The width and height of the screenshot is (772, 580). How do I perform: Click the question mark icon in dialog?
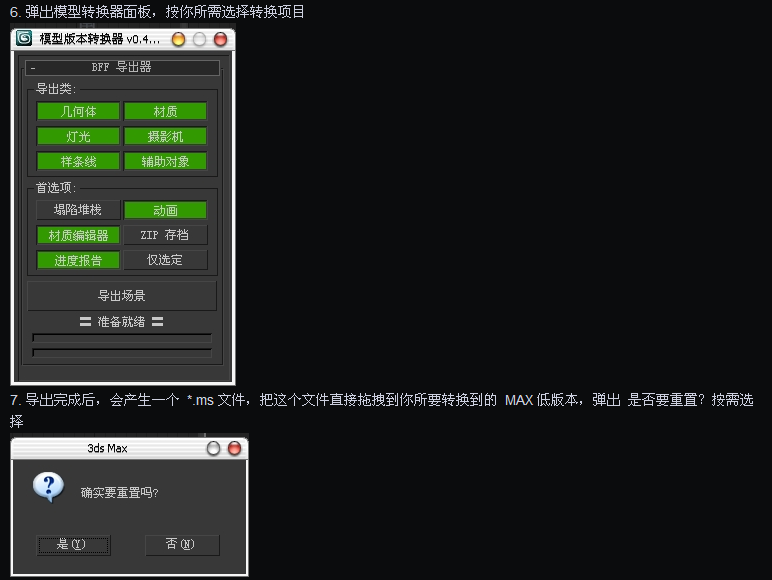click(x=48, y=487)
